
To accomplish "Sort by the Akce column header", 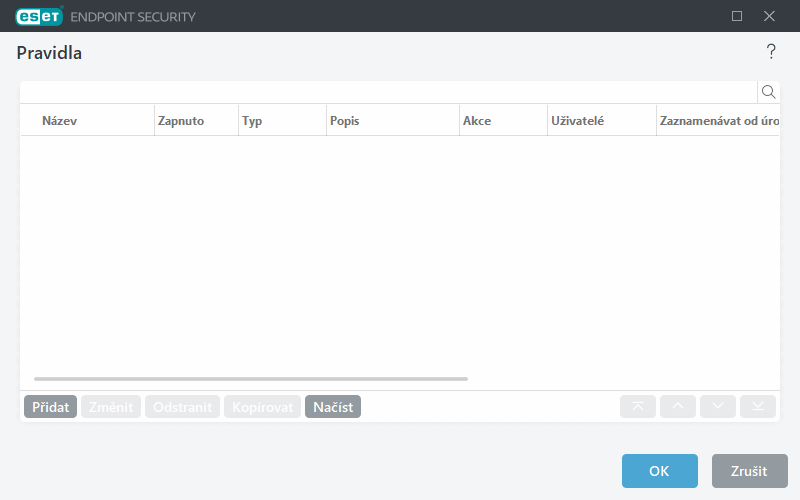I will [477, 120].
